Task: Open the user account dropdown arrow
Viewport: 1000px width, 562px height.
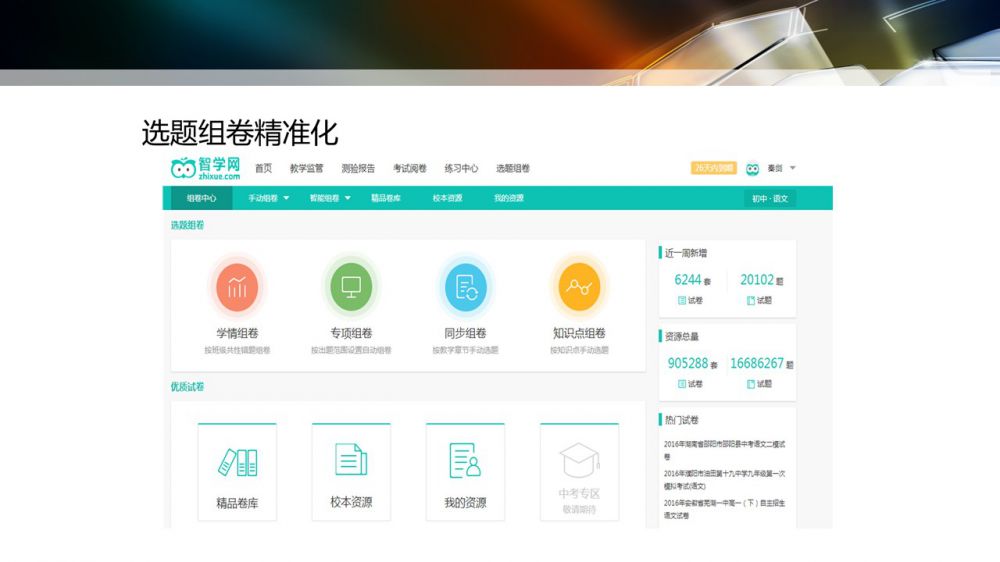Action: click(x=793, y=168)
